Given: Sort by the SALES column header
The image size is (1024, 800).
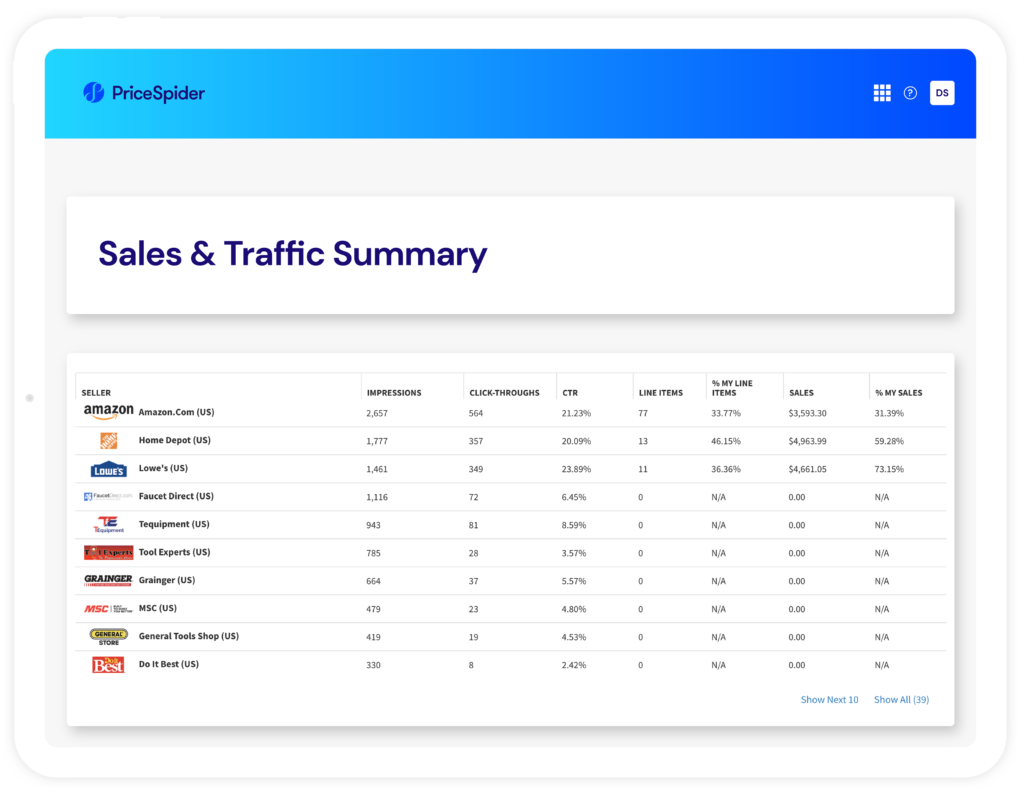Looking at the screenshot, I should click(801, 392).
